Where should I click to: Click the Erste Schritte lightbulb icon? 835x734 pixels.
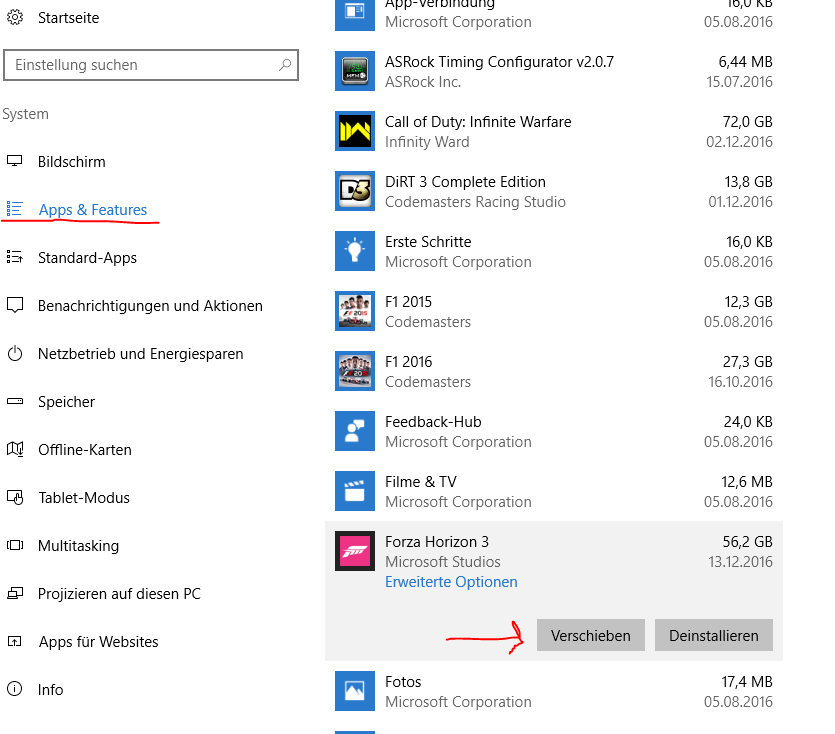355,251
